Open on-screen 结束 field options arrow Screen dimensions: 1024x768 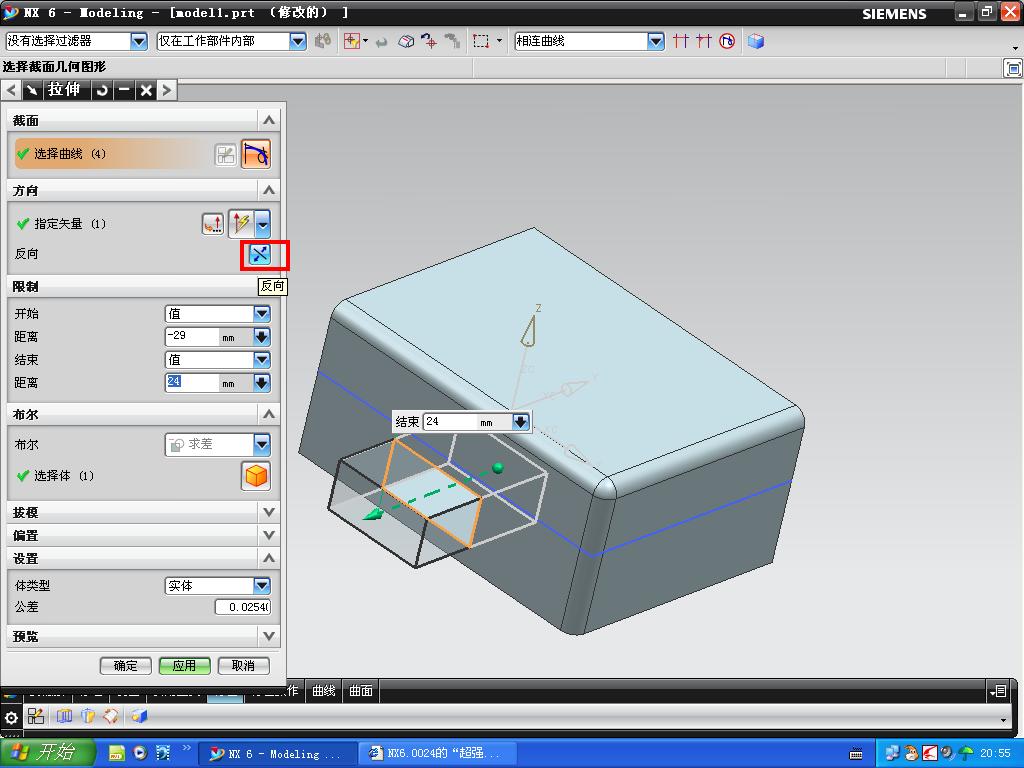[520, 422]
